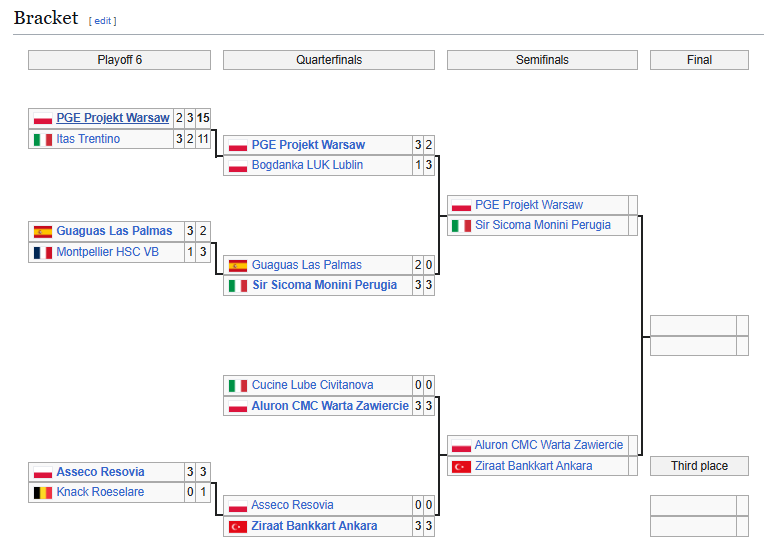The height and width of the screenshot is (560, 764).
Task: Click the edit link next to Bracket
Action: click(x=102, y=21)
